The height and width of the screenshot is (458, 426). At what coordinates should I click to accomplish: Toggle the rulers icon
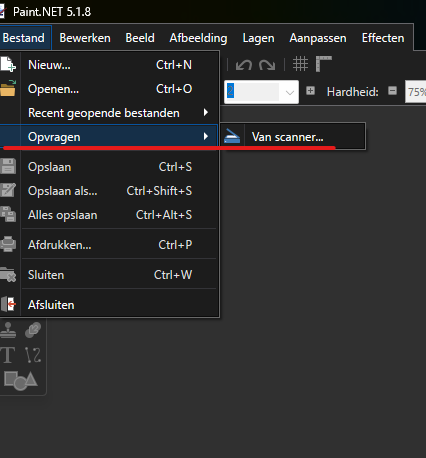point(323,64)
